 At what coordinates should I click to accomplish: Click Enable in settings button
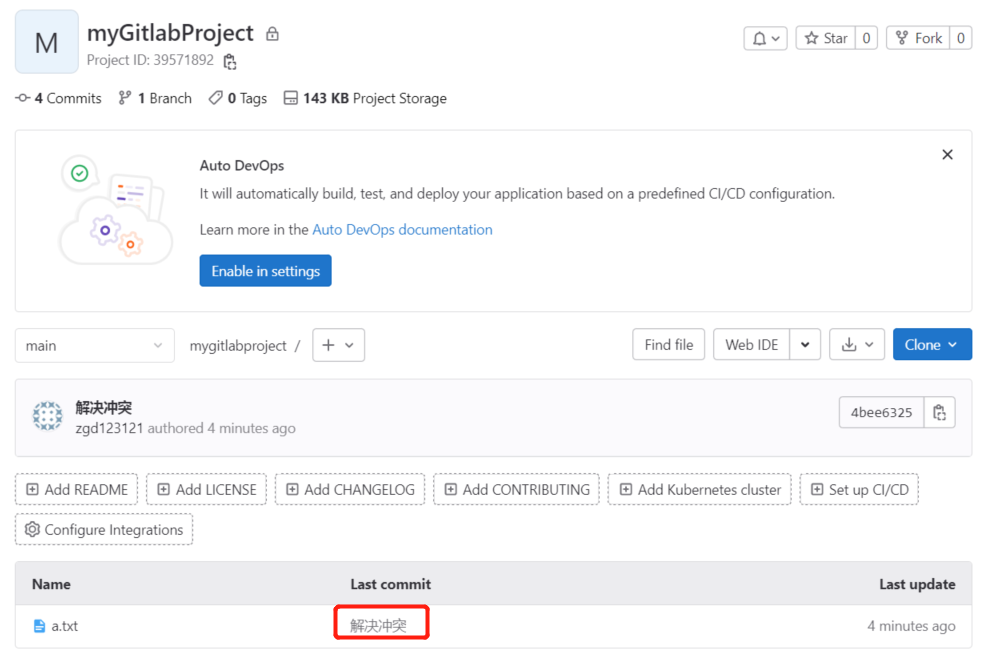(x=265, y=271)
